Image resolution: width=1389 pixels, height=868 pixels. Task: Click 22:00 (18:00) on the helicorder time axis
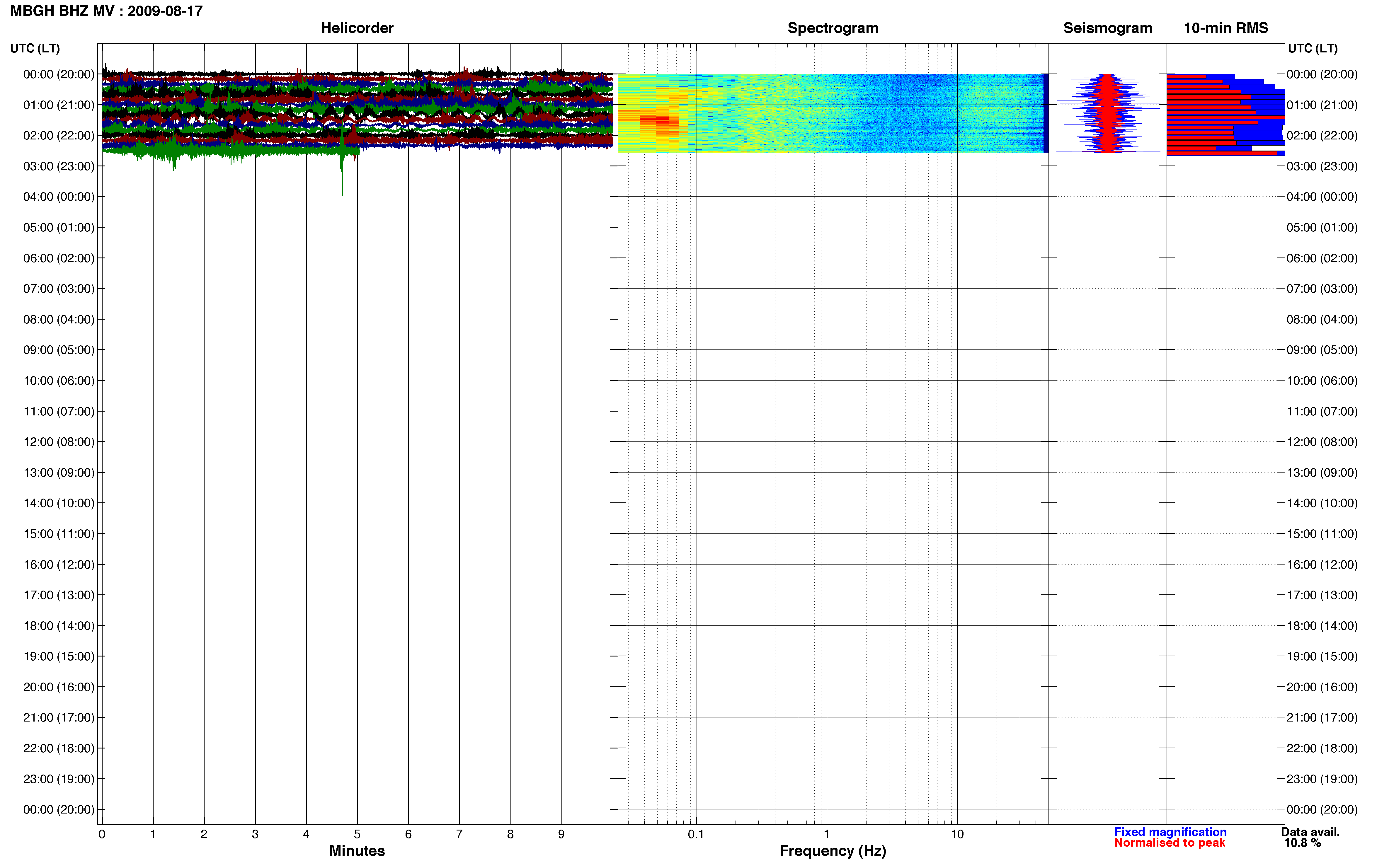pyautogui.click(x=59, y=748)
